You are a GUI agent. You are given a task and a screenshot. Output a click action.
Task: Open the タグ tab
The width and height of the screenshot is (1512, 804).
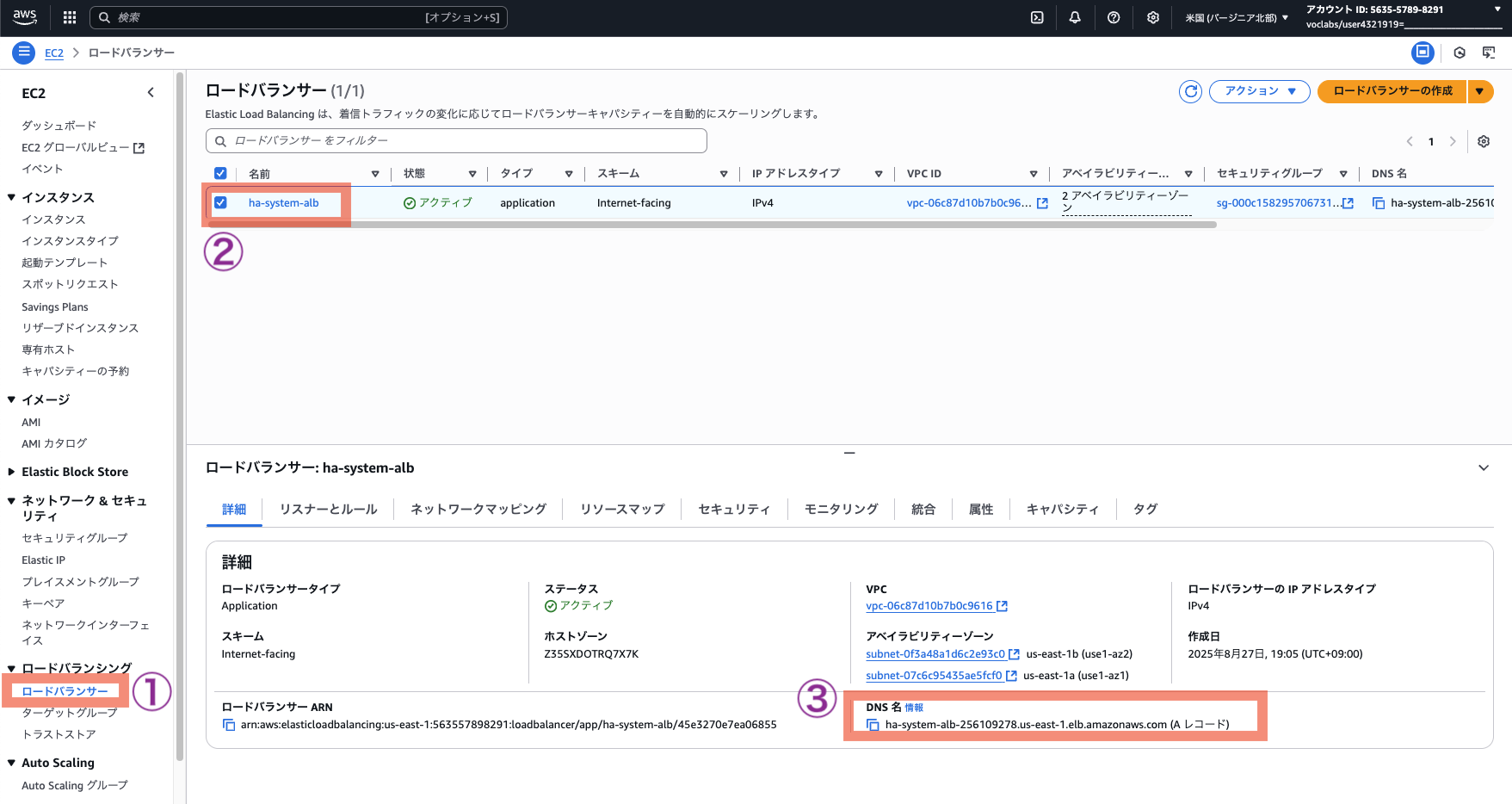(1145, 510)
